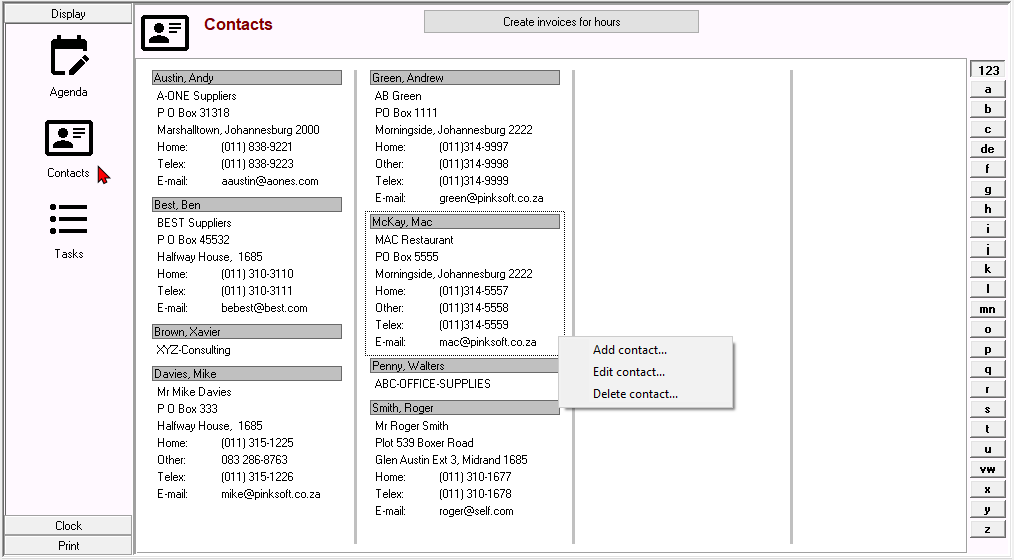Click email roger@self.com
Image resolution: width=1014 pixels, height=560 pixels.
tap(476, 511)
